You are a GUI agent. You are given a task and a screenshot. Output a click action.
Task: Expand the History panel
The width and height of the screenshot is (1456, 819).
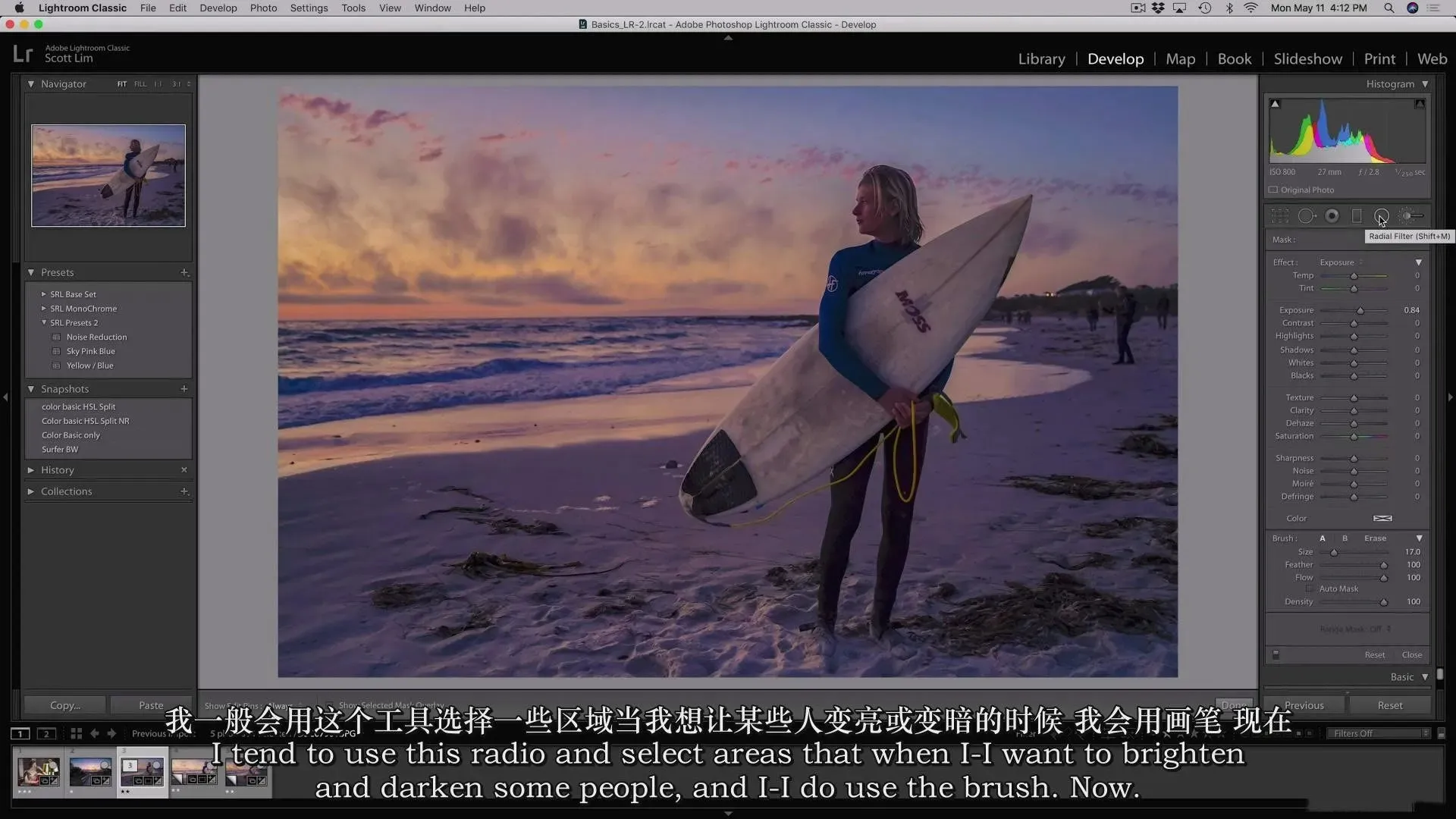point(31,470)
